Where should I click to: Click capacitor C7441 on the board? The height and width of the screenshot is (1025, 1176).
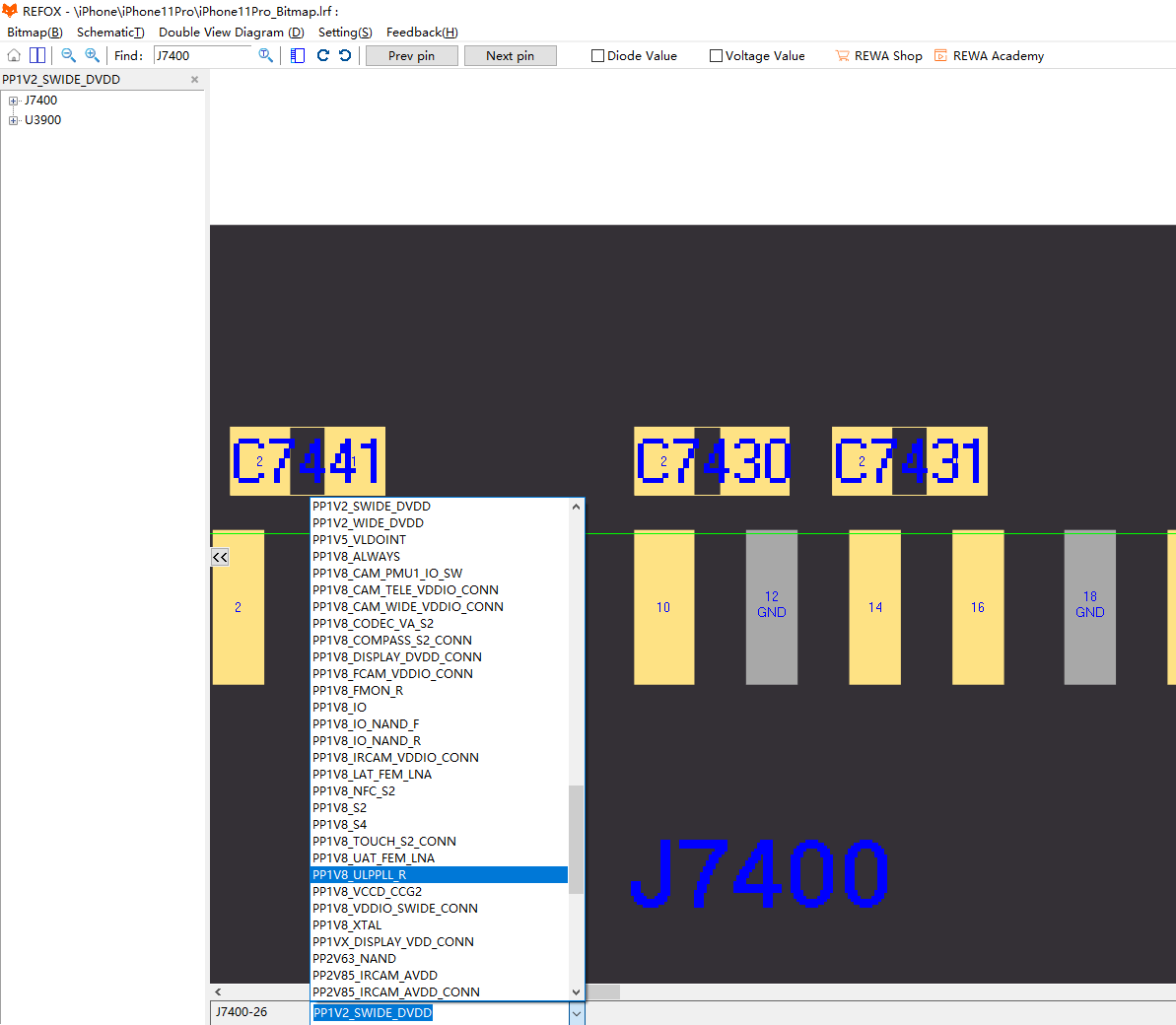pos(308,461)
